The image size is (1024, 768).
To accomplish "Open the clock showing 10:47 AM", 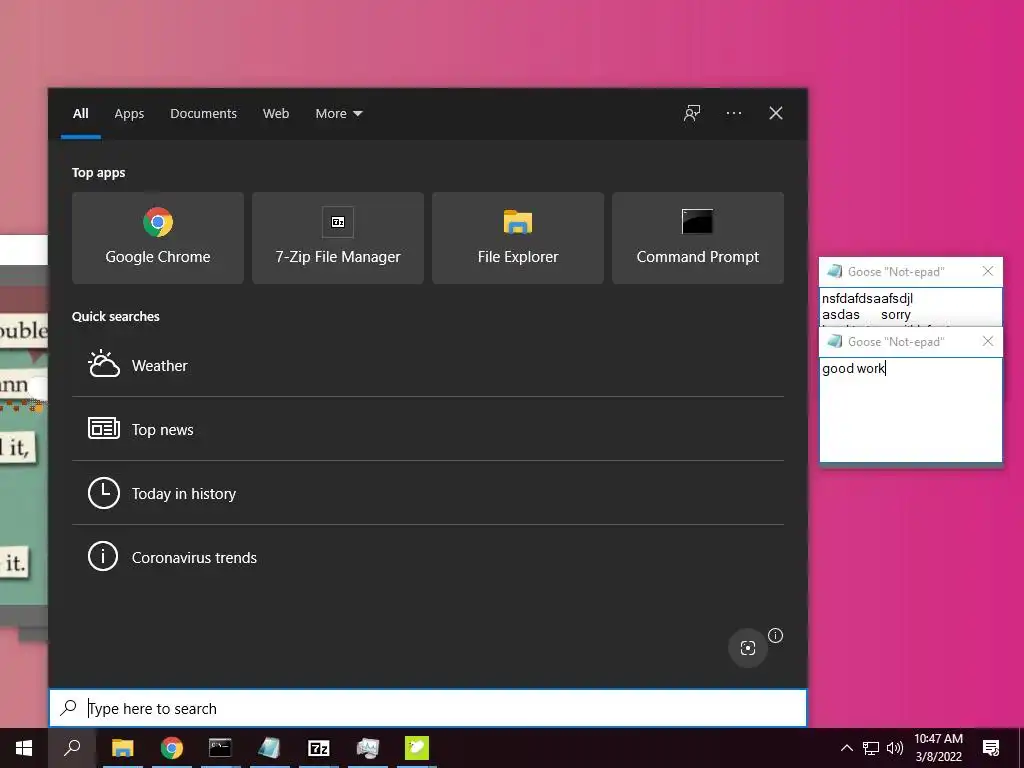I will (x=938, y=748).
